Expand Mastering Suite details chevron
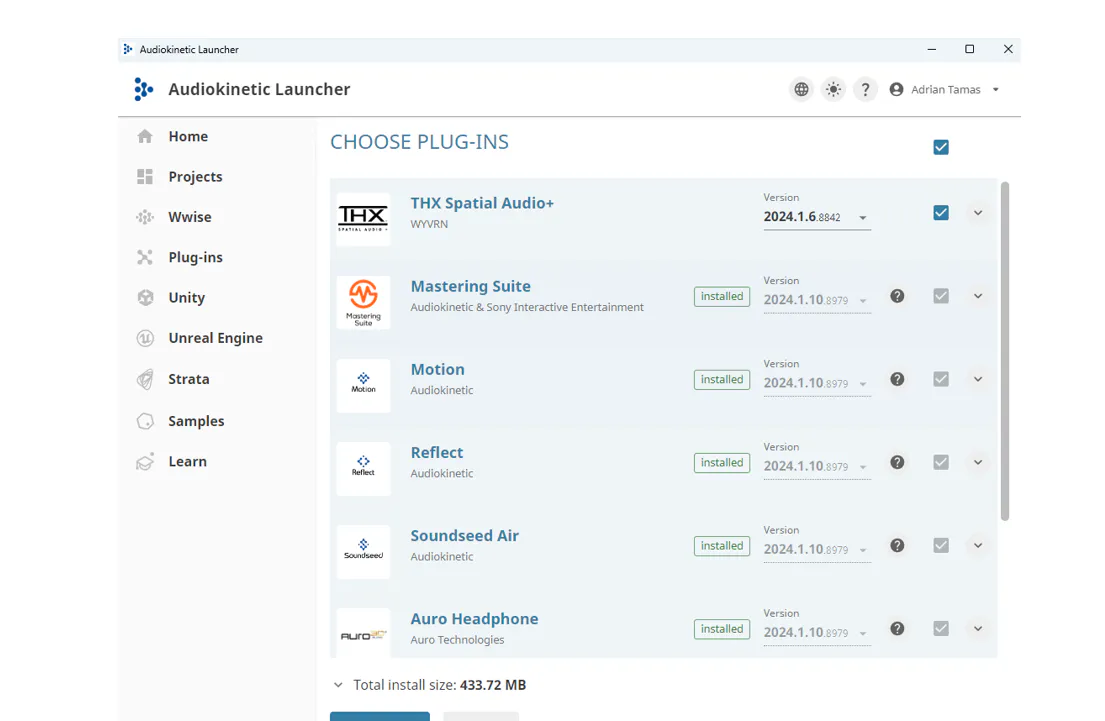The height and width of the screenshot is (721, 1105). coord(978,296)
